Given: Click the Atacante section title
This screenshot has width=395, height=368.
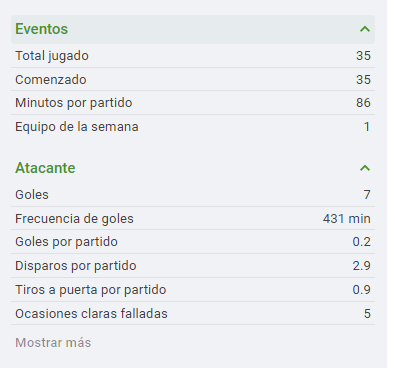Looking at the screenshot, I should pos(45,168).
